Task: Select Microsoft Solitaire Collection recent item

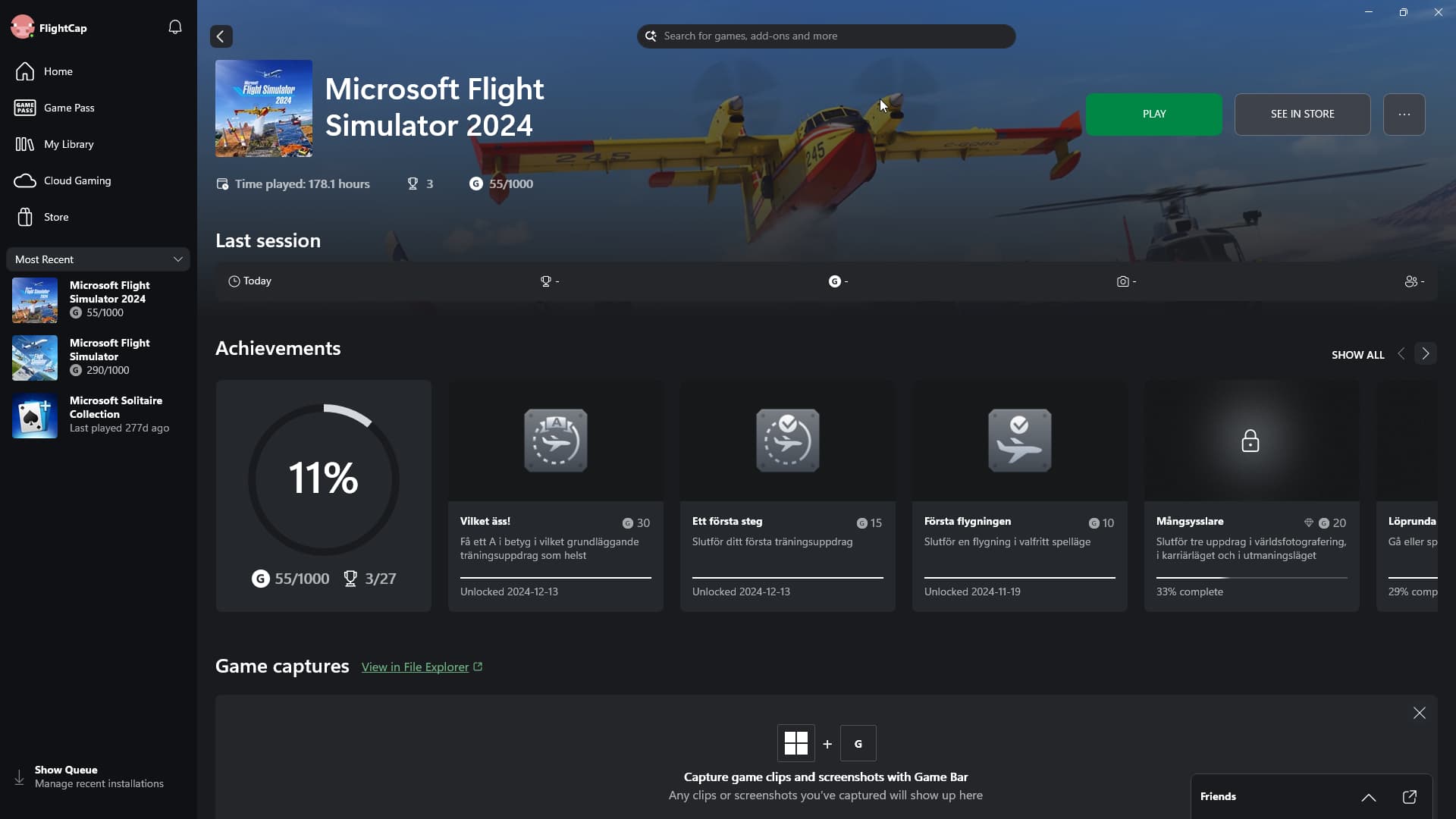Action: [98, 414]
